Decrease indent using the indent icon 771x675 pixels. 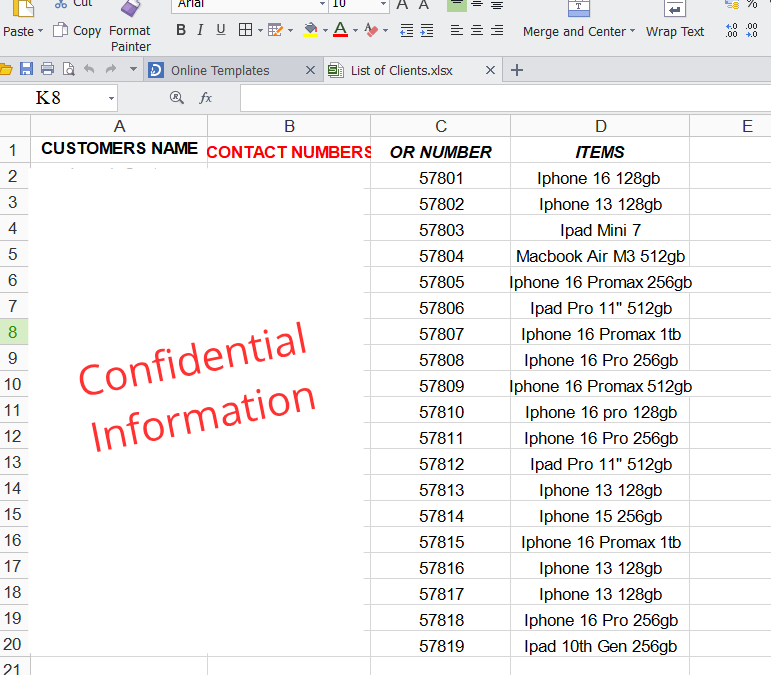(x=406, y=30)
